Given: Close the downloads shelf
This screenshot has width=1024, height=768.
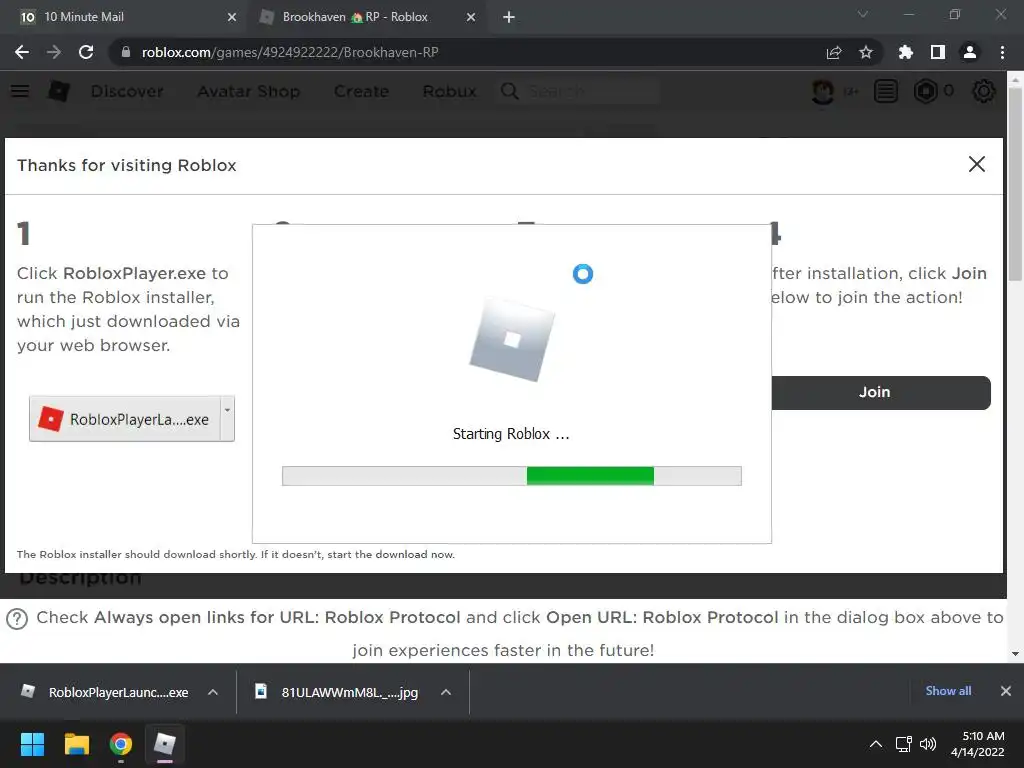Looking at the screenshot, I should [1006, 691].
